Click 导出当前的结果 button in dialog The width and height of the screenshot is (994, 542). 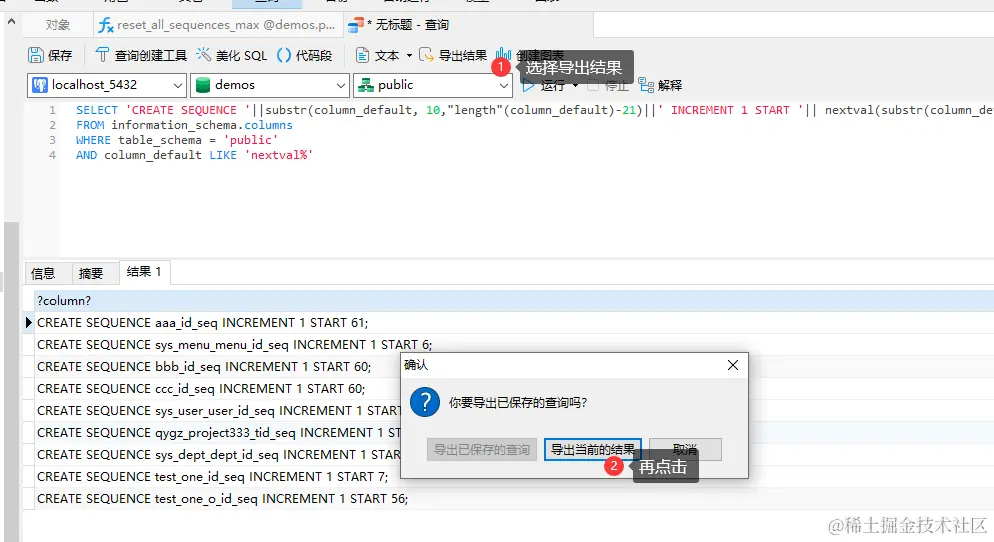click(593, 449)
